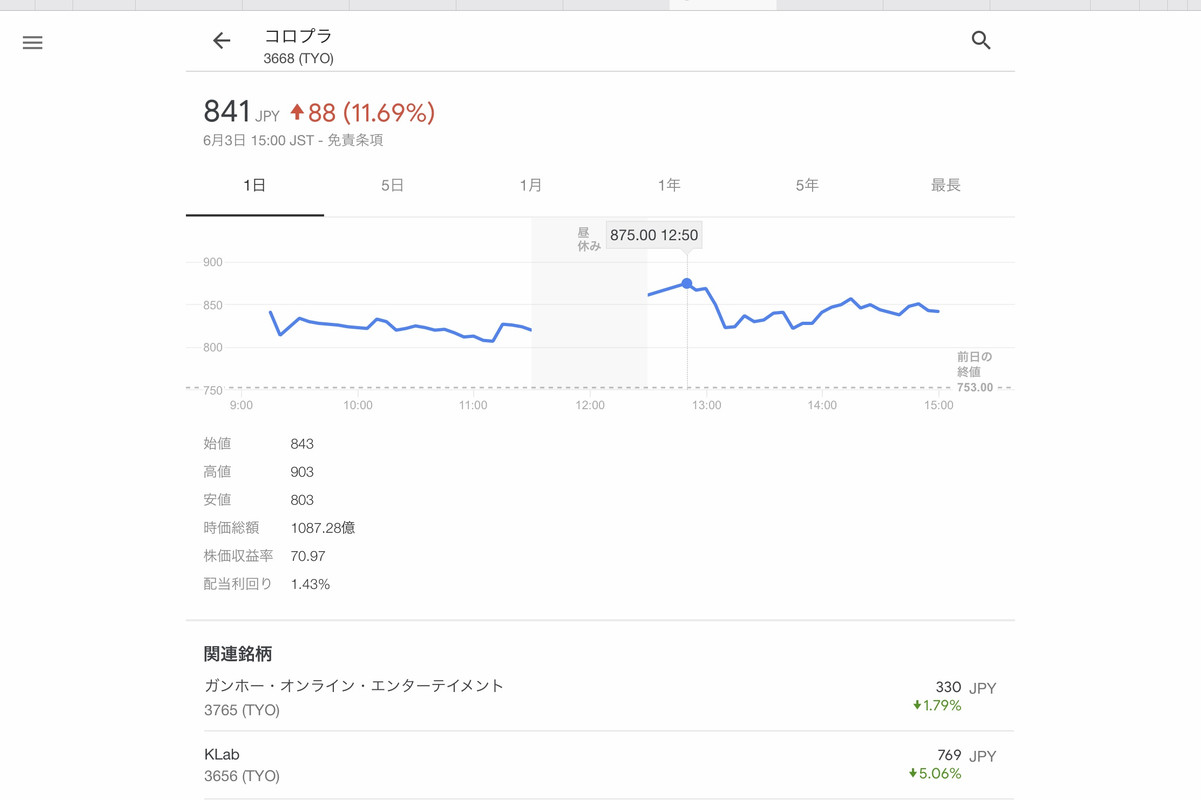
Task: Select the 1日 chart tab
Action: [x=255, y=185]
